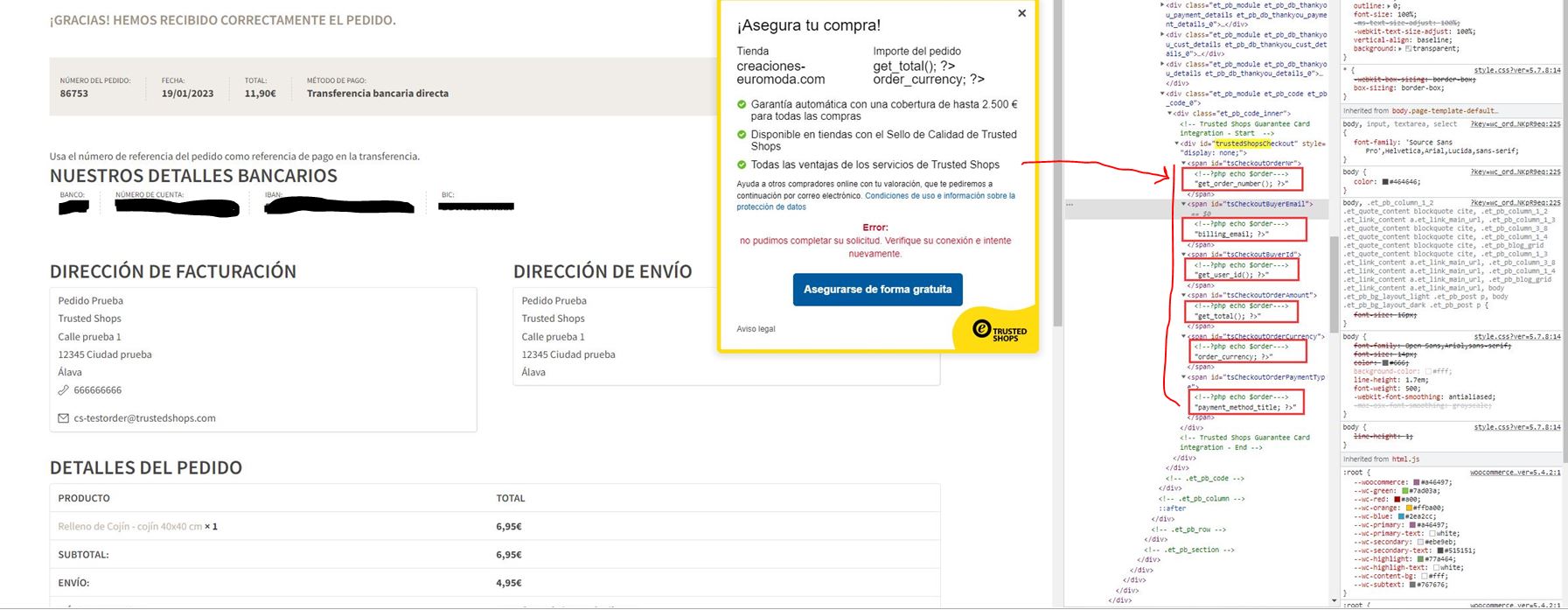Select the cs-testorder@trustedshops.com email
Viewport: 1568px width, 610px height.
[144, 418]
